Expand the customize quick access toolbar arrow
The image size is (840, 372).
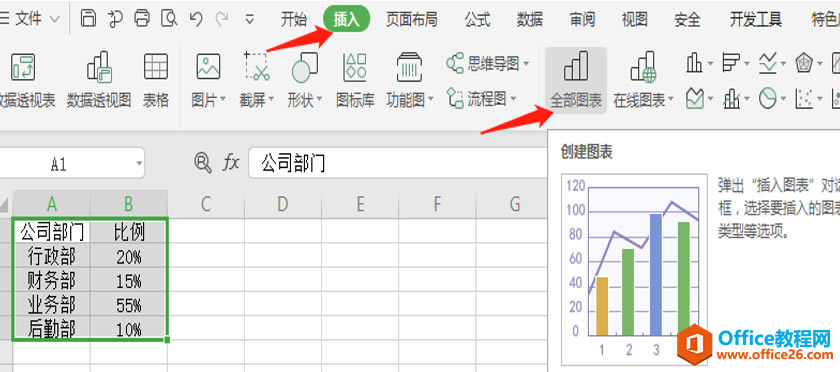(x=249, y=20)
